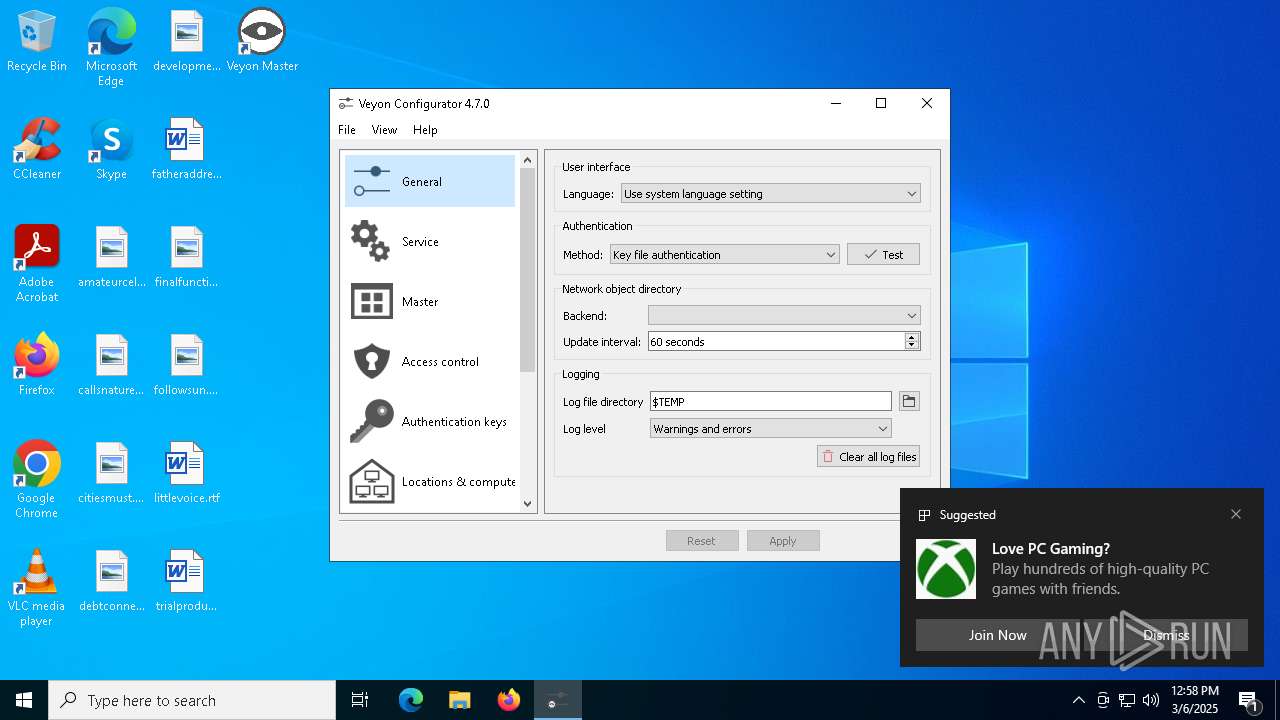Click Join Now in Xbox notification

(x=997, y=635)
